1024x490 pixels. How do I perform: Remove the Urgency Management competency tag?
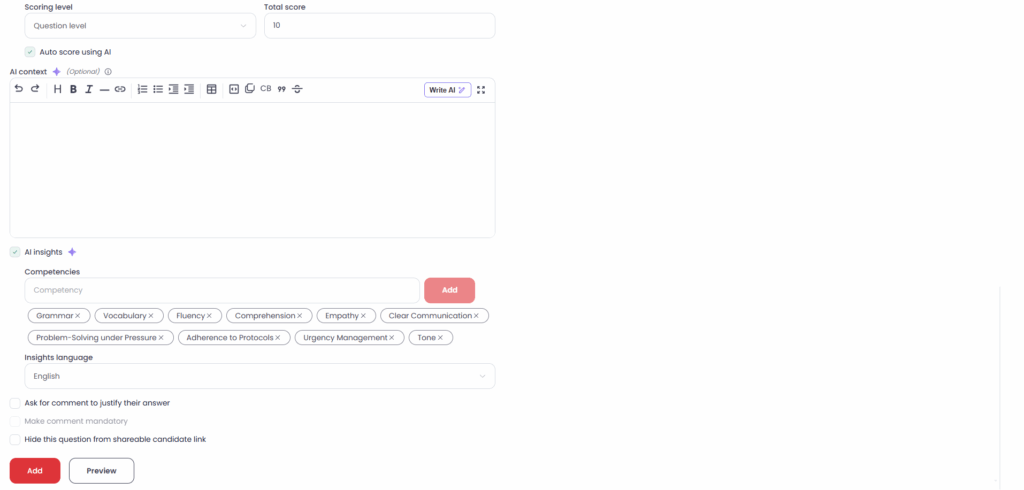click(392, 338)
